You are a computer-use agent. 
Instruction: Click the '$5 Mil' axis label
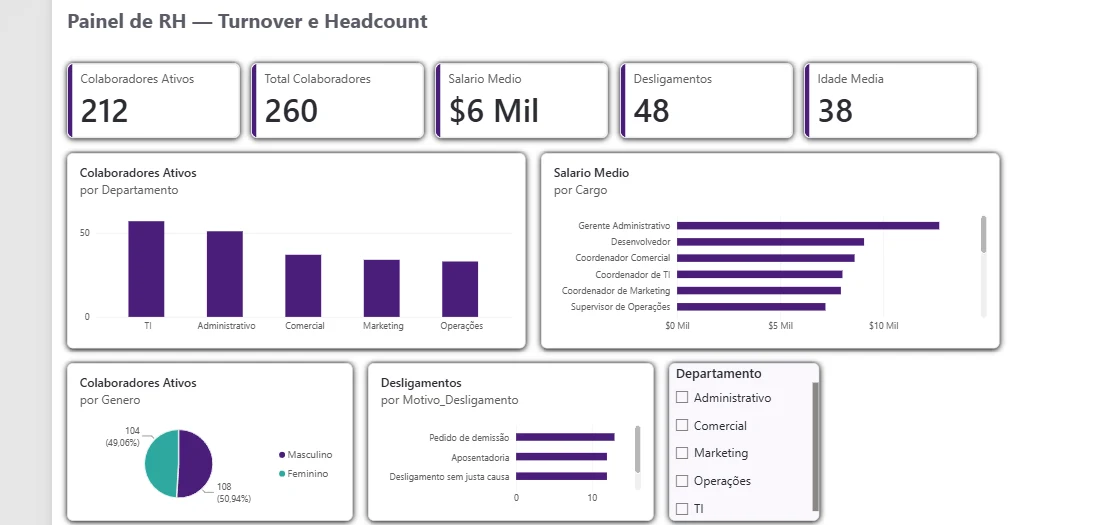tap(780, 326)
